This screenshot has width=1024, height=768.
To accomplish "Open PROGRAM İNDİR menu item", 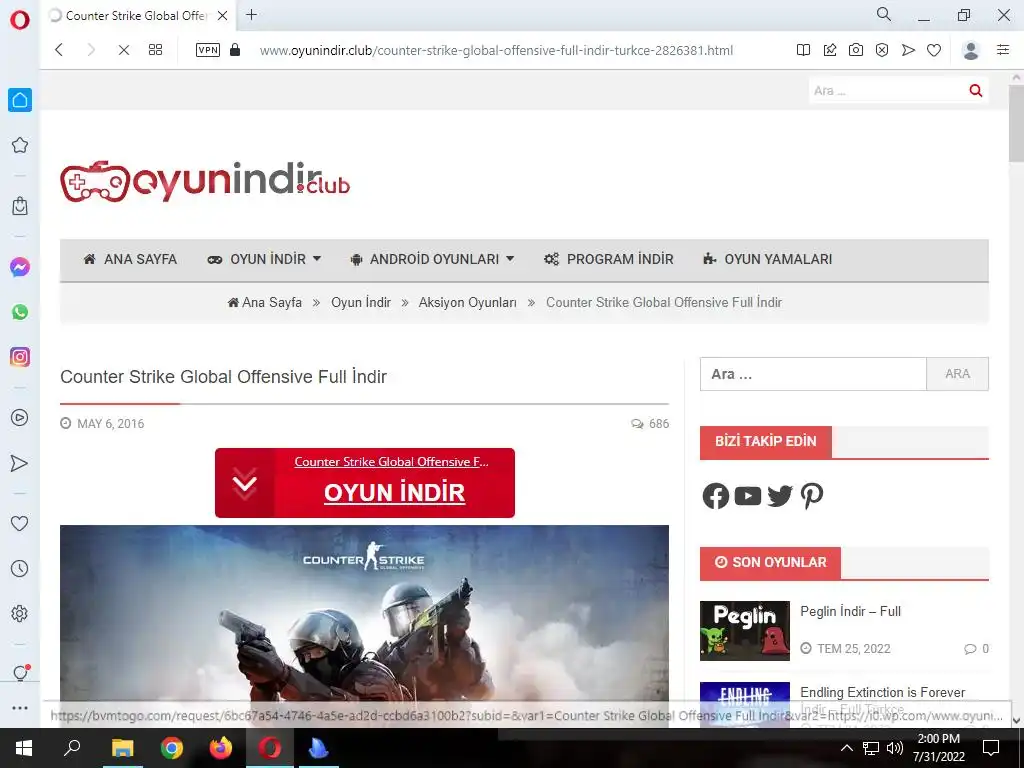I will [609, 259].
